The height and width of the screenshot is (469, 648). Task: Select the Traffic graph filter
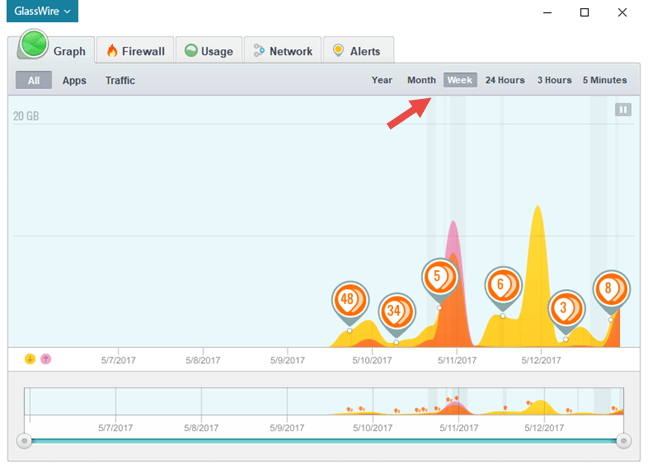click(x=120, y=80)
